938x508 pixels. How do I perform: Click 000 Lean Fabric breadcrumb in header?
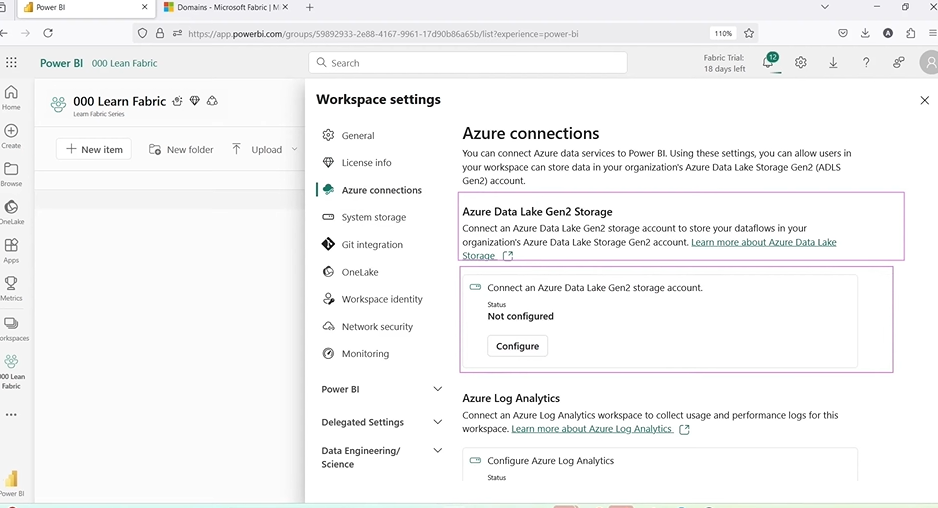pos(124,63)
